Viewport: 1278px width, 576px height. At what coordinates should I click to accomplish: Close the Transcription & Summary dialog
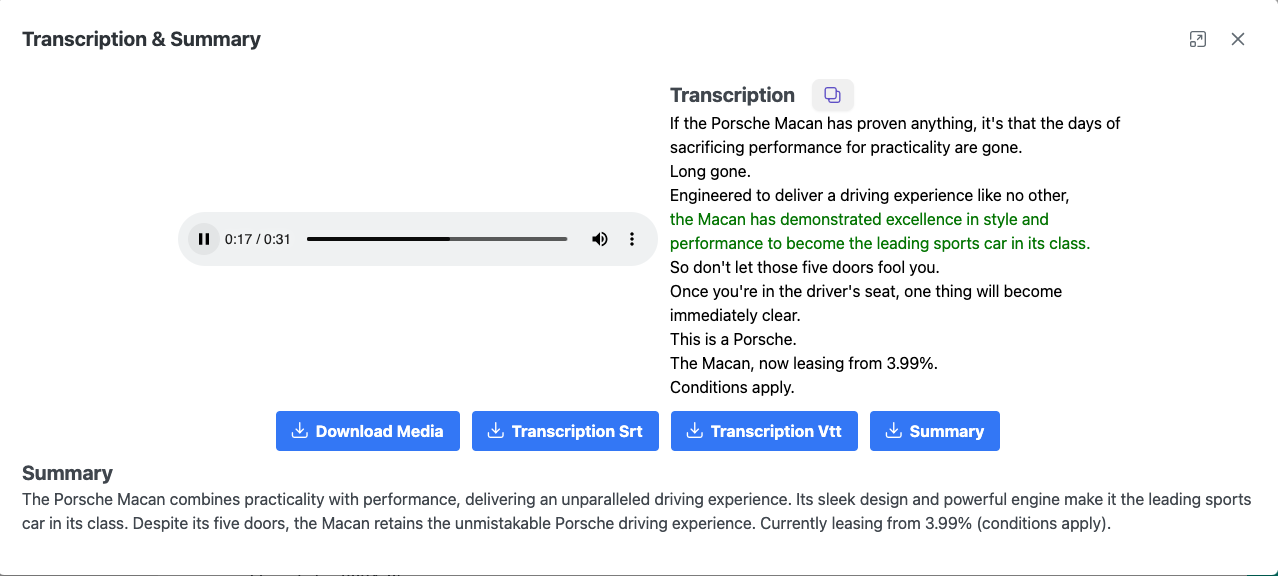point(1238,39)
